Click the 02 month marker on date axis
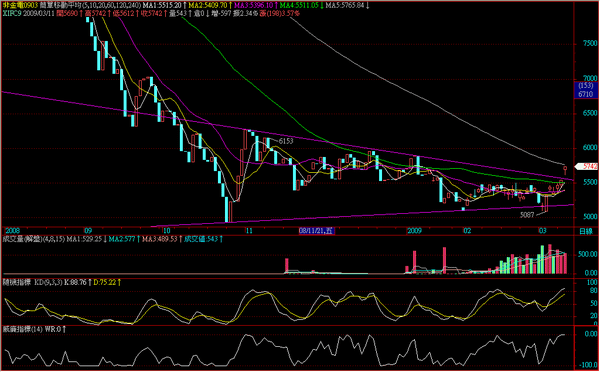 (x=466, y=231)
